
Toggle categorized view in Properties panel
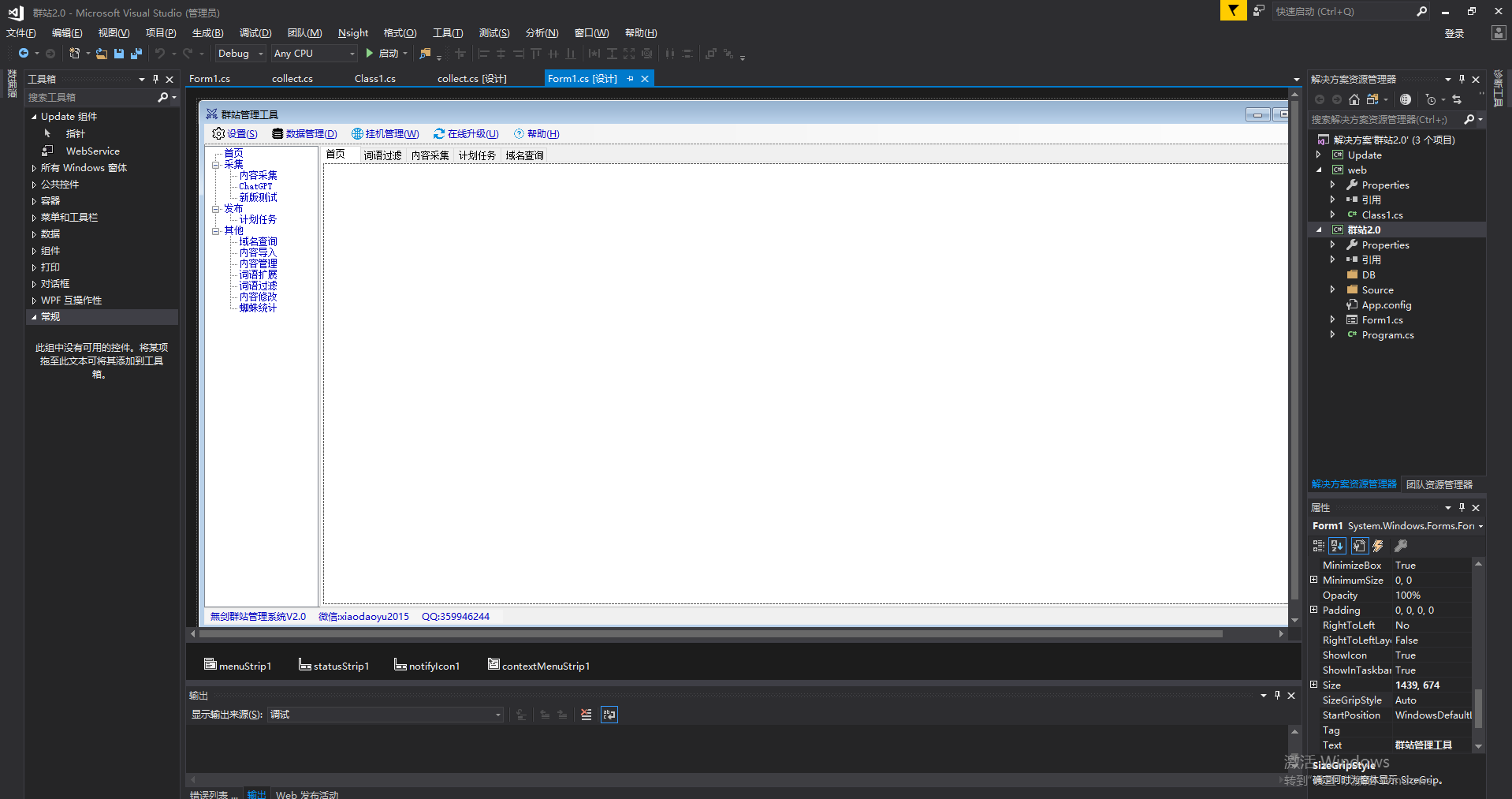point(1318,546)
